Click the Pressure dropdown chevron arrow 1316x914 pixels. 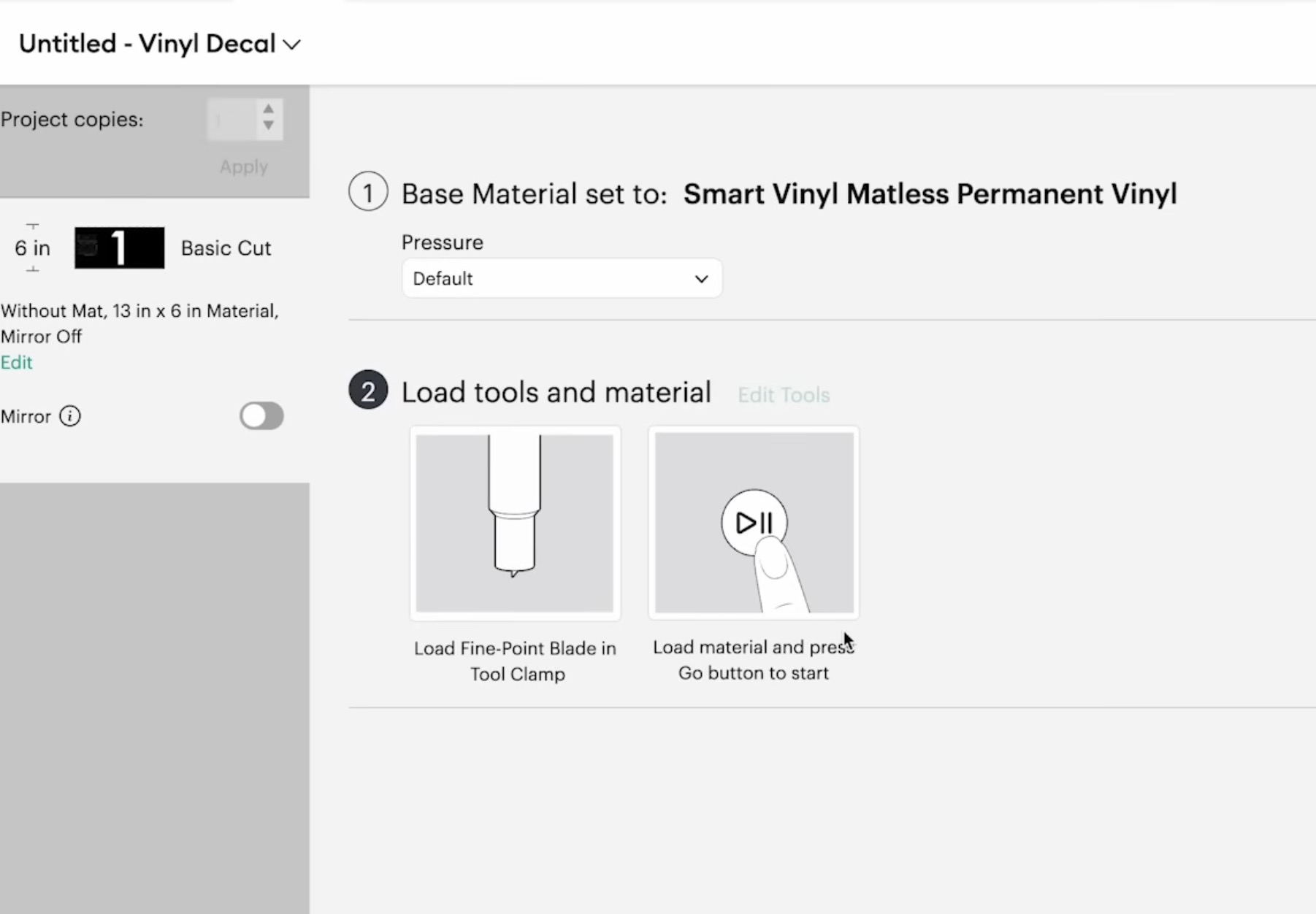point(701,278)
